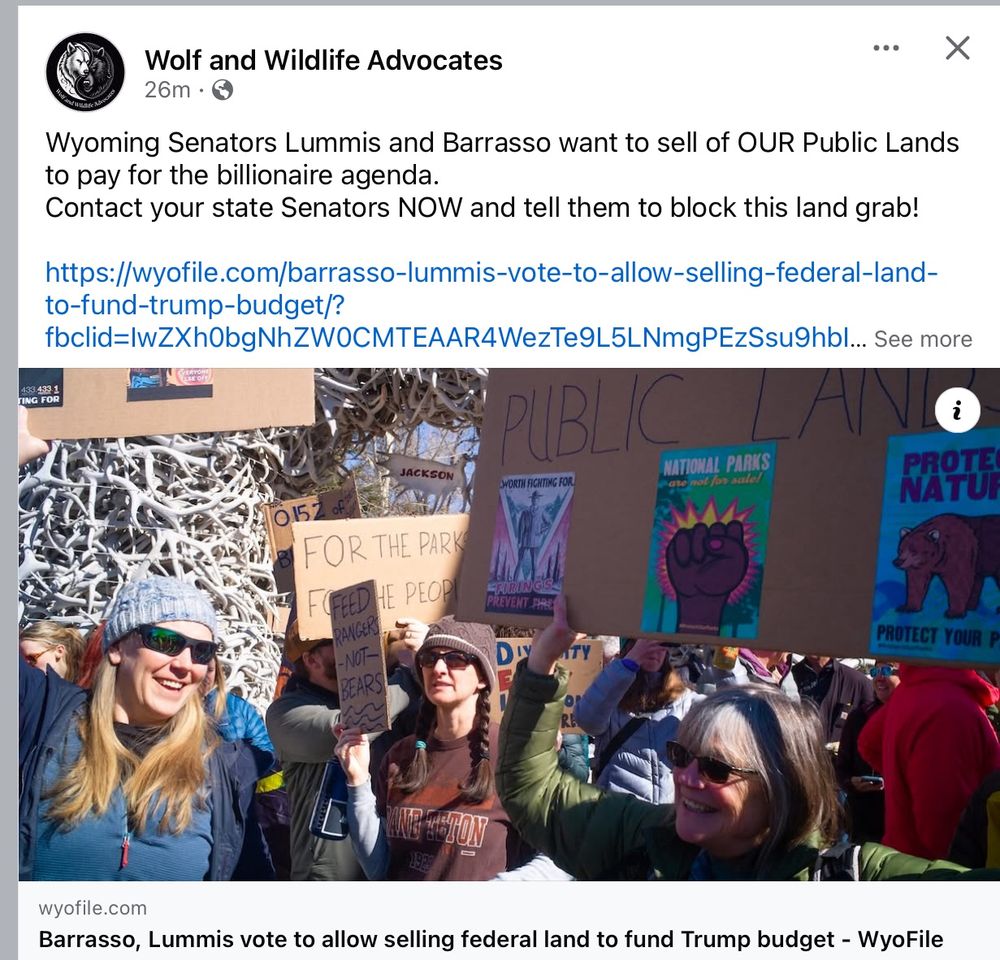The height and width of the screenshot is (960, 1000).
Task: Expand the post text with See more
Action: (x=923, y=339)
